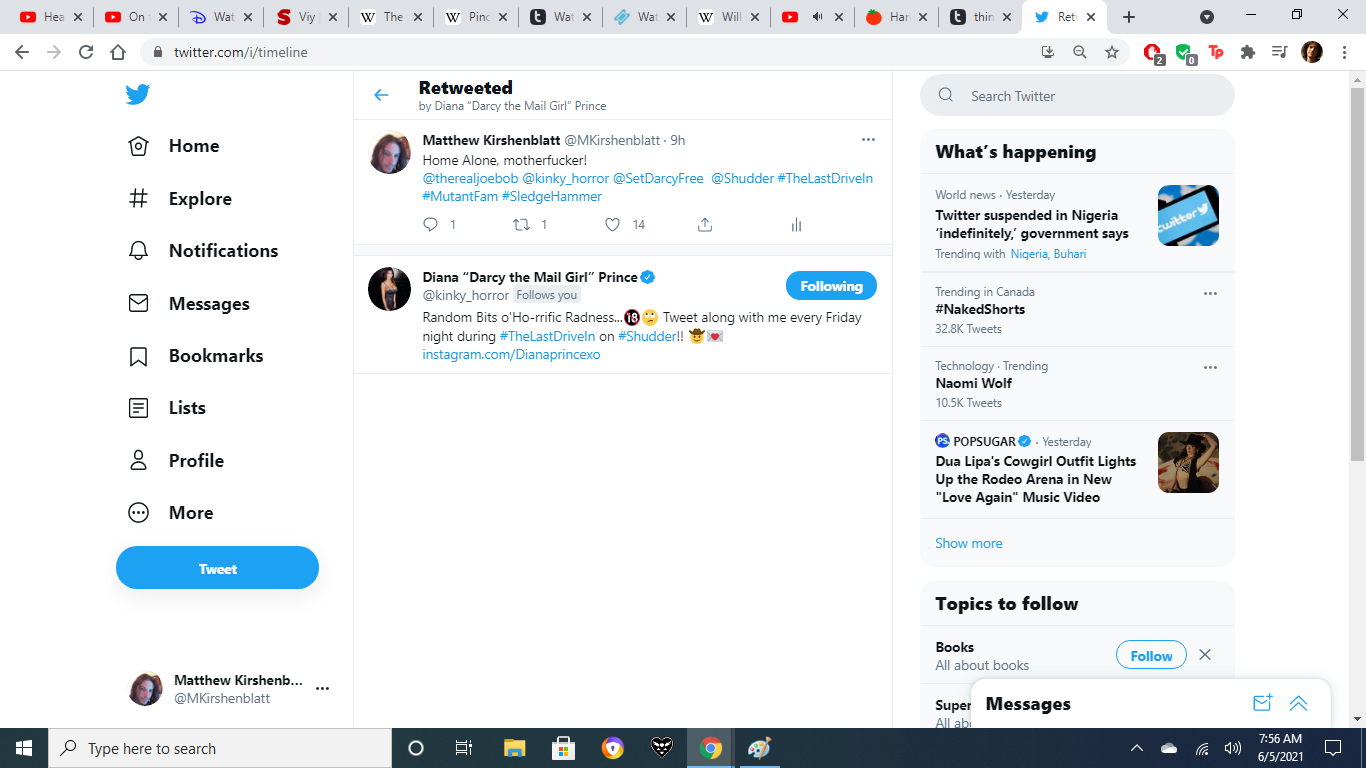This screenshot has width=1366, height=768.
Task: Click the Following button for Diana Prince
Action: click(831, 286)
